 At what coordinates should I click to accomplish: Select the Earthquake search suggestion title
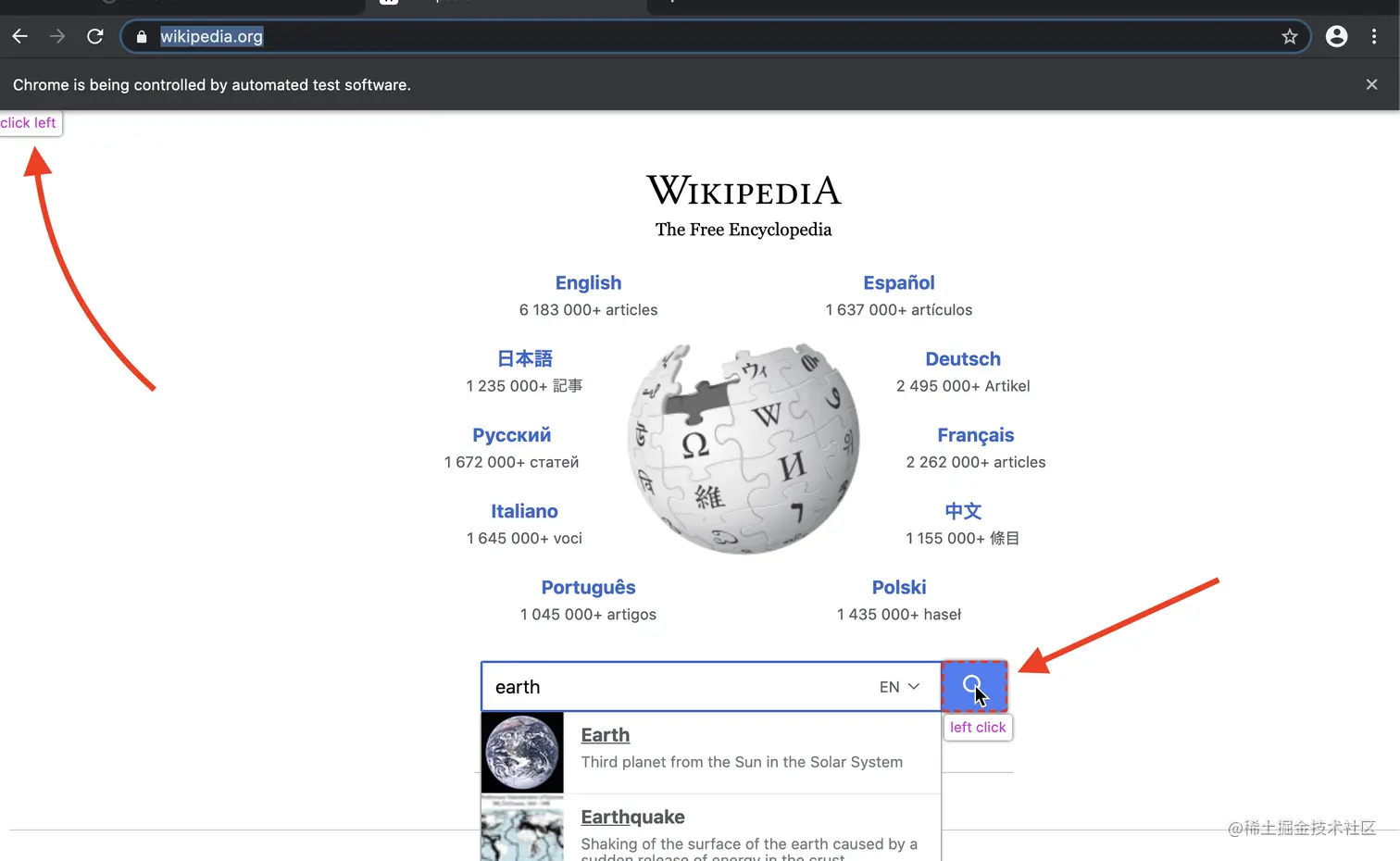coord(632,817)
